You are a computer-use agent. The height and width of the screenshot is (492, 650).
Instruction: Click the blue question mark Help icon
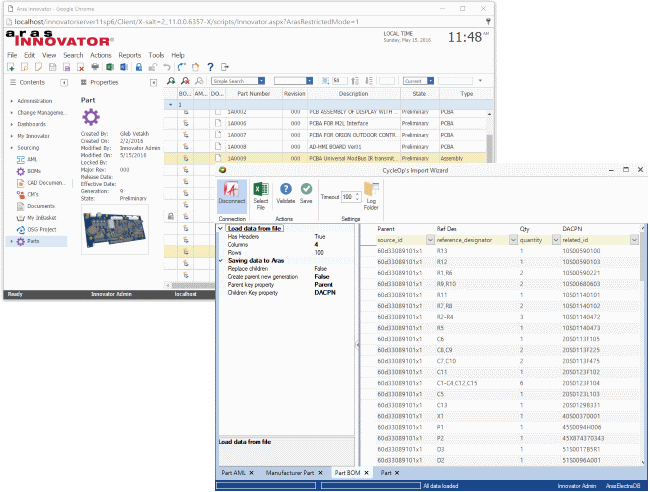(210, 67)
